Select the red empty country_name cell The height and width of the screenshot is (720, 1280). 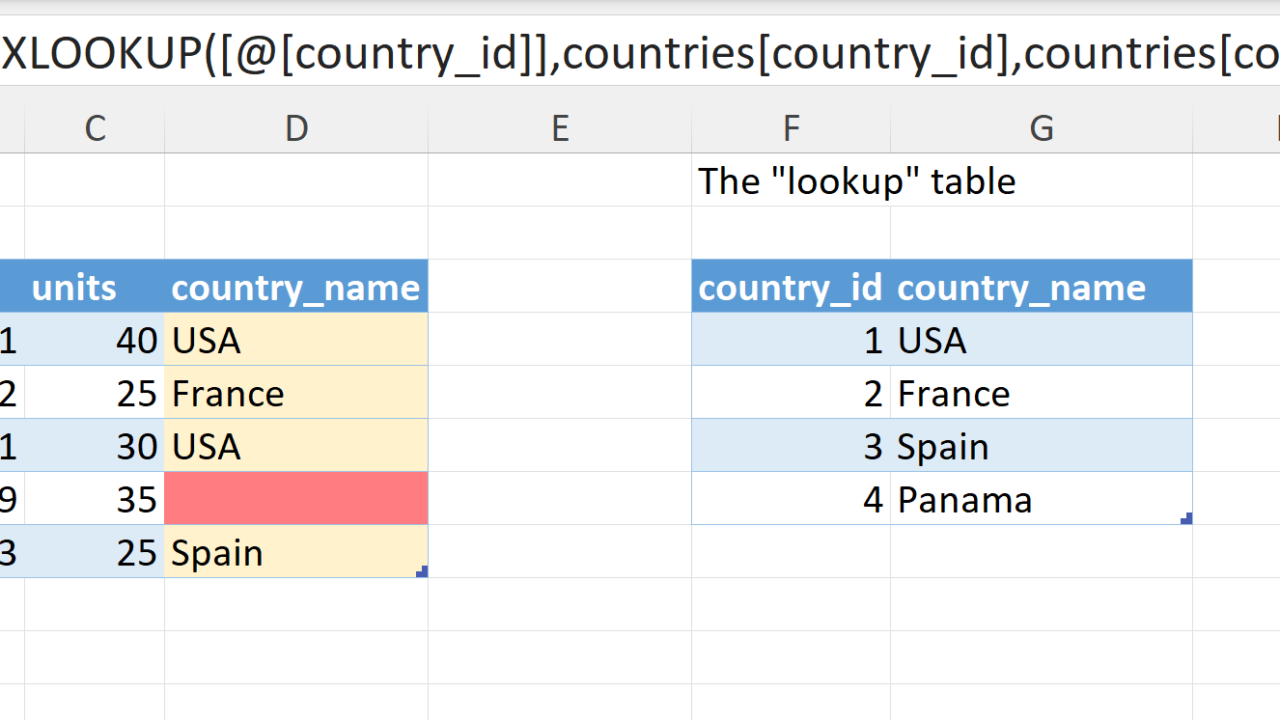coord(296,498)
